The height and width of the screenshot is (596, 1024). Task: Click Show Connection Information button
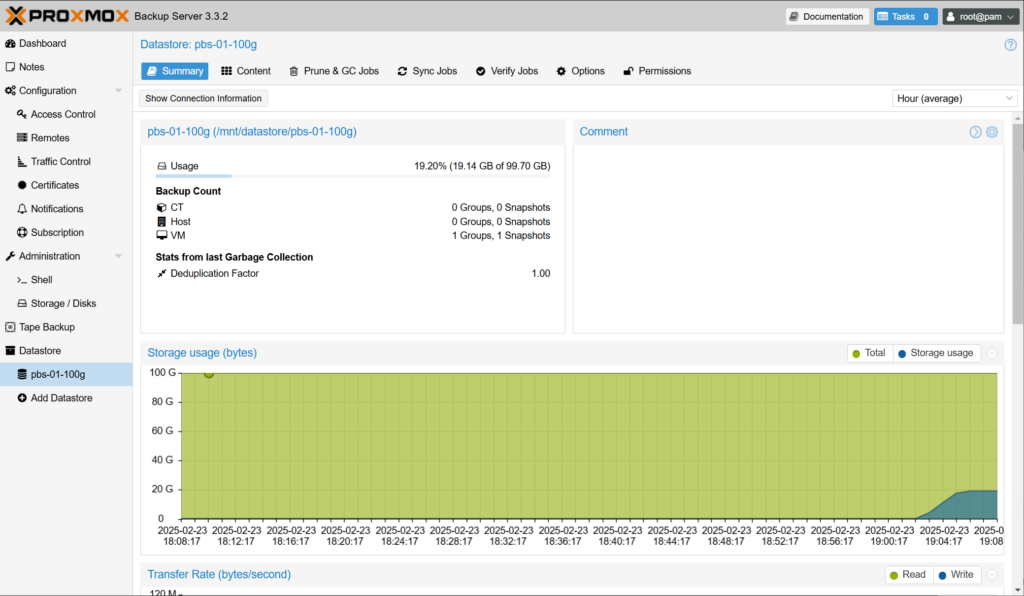coord(203,99)
